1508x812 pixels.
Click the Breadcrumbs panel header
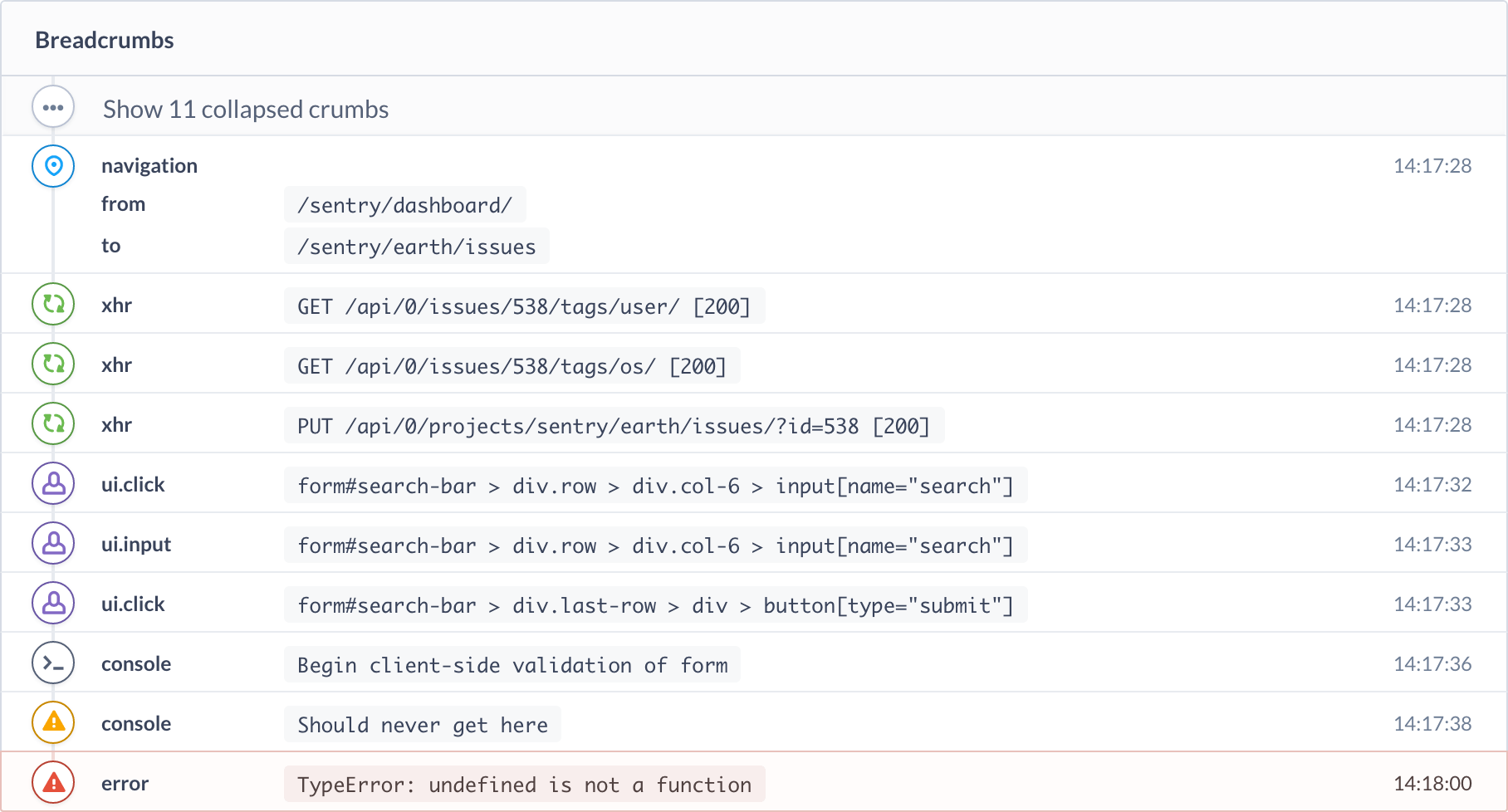[x=104, y=39]
